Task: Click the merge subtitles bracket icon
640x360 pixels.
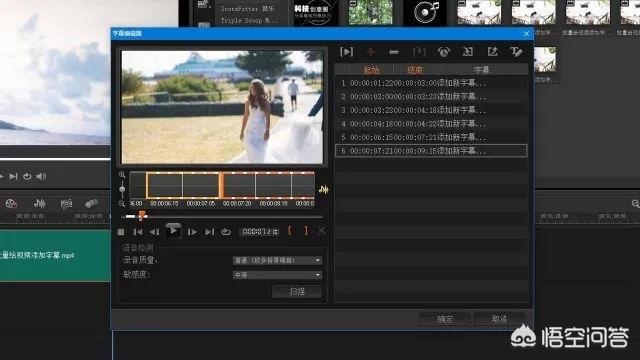Action: click(419, 52)
